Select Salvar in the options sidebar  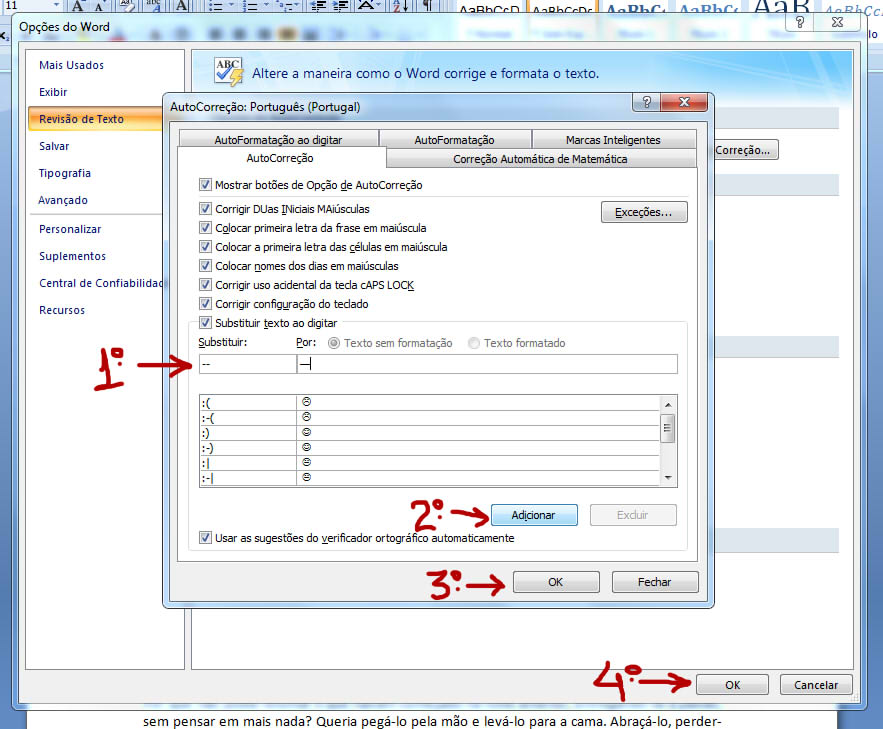click(54, 146)
